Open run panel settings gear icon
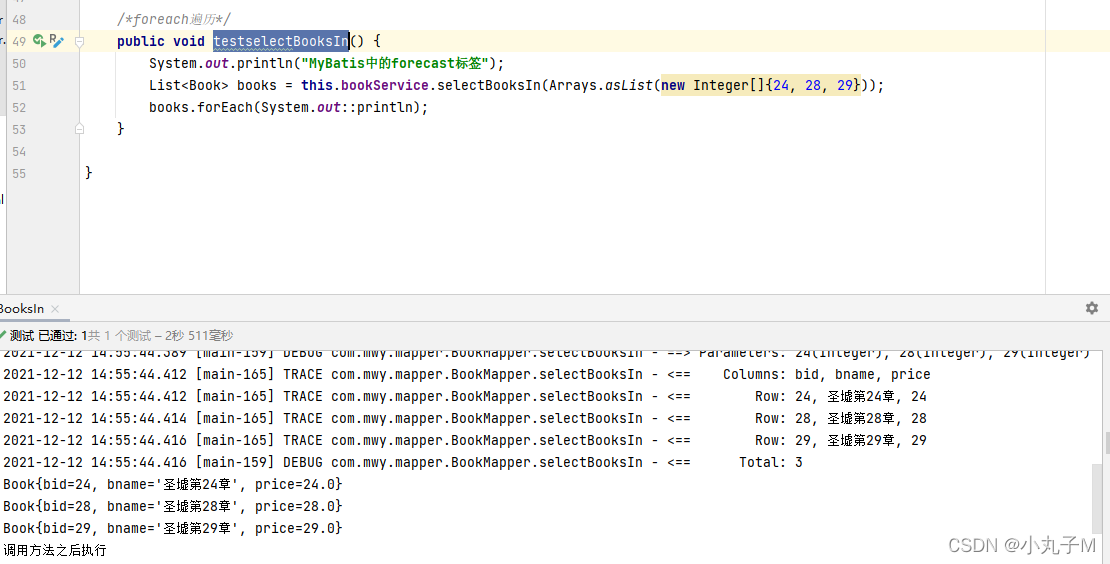This screenshot has width=1110, height=564. tap(1092, 308)
